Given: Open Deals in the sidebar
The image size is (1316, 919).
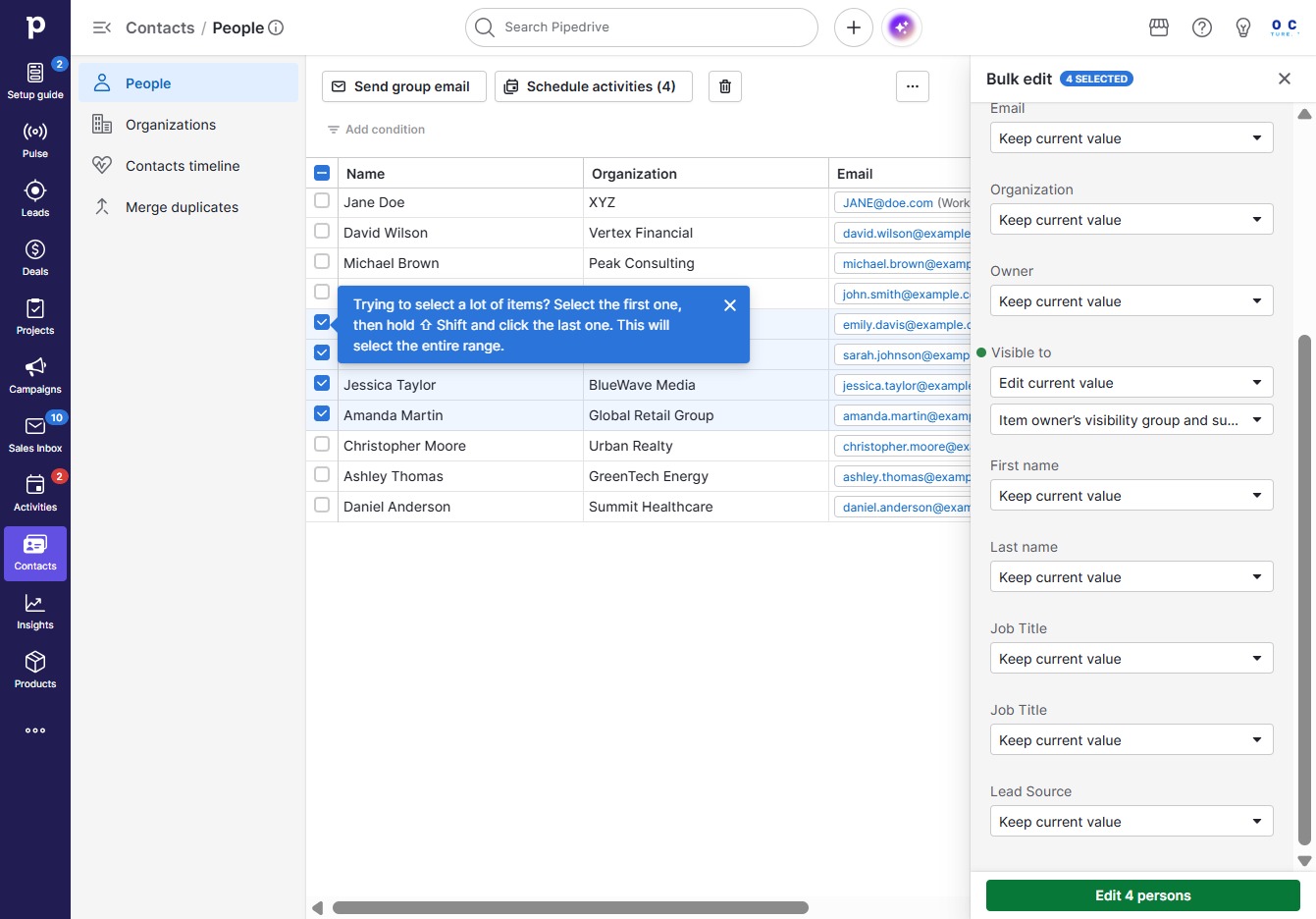Looking at the screenshot, I should [x=35, y=257].
